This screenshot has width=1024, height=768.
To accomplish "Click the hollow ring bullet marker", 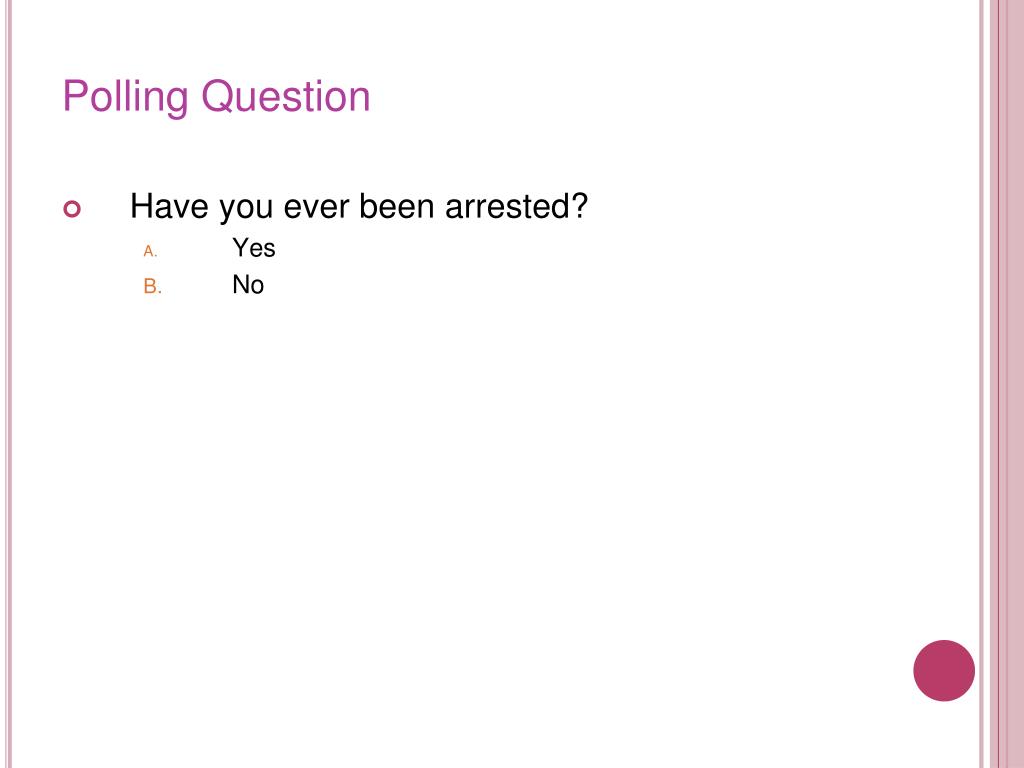I will (72, 209).
